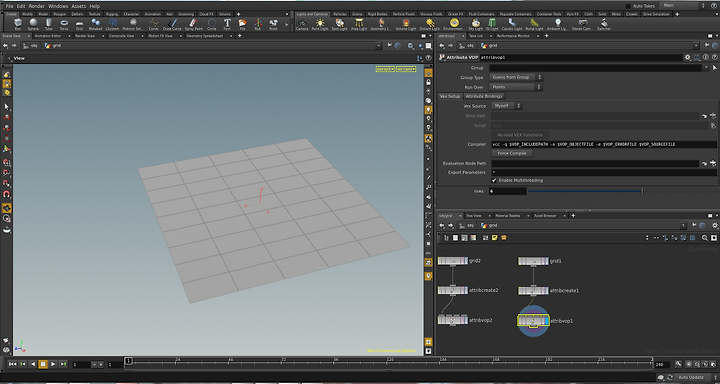Select the Draw Curve shelf tool
720x384 pixels.
tap(172, 24)
